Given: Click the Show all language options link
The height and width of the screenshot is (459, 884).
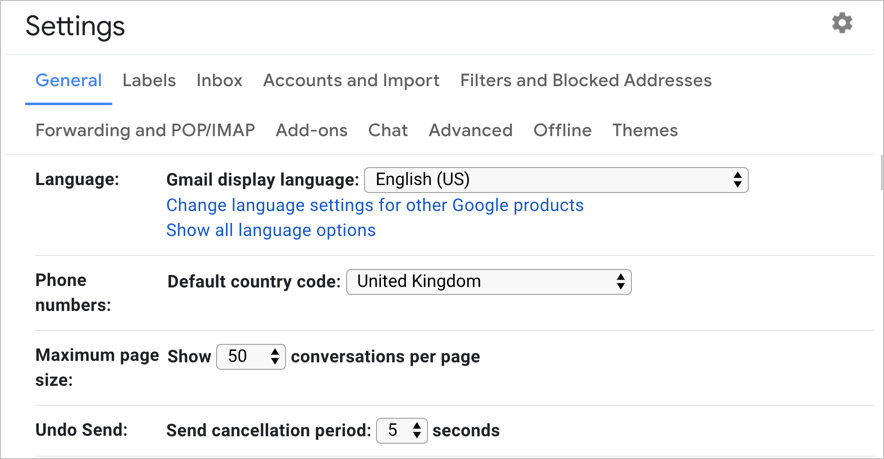Looking at the screenshot, I should click(x=271, y=230).
